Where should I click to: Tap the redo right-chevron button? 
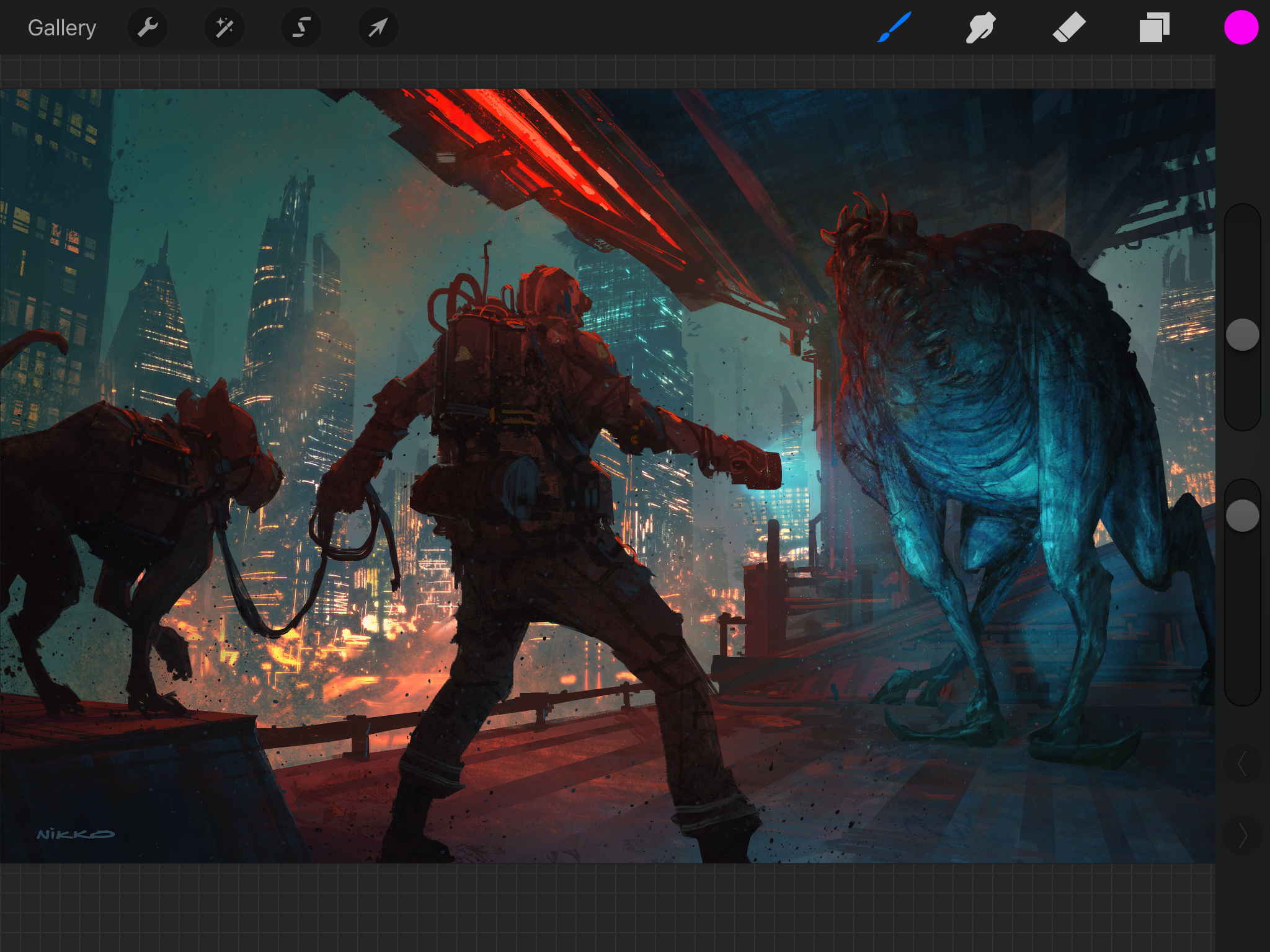pos(1242,835)
